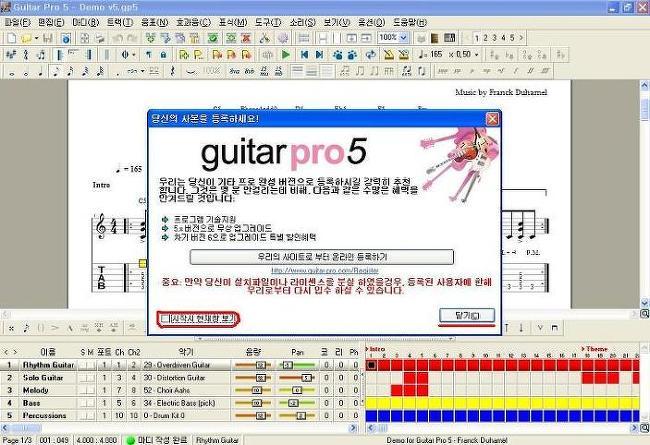Click the pianississimo ppp dynamic icon
This screenshot has height=445, width=650.
[x=443, y=71]
